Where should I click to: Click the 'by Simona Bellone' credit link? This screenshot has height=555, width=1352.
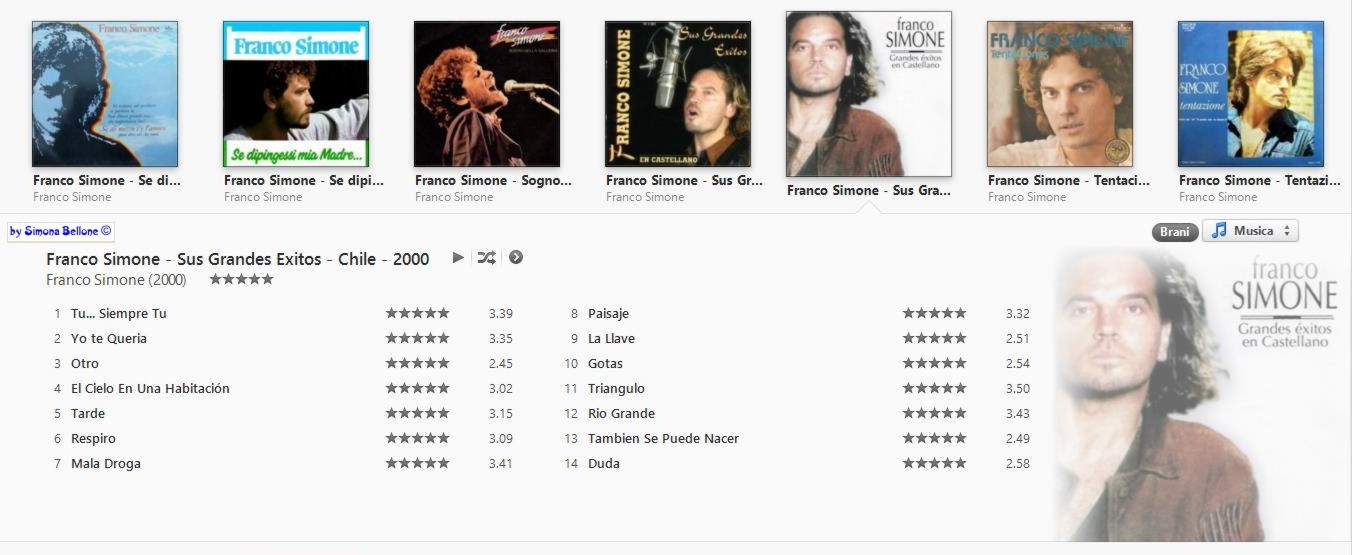(61, 231)
